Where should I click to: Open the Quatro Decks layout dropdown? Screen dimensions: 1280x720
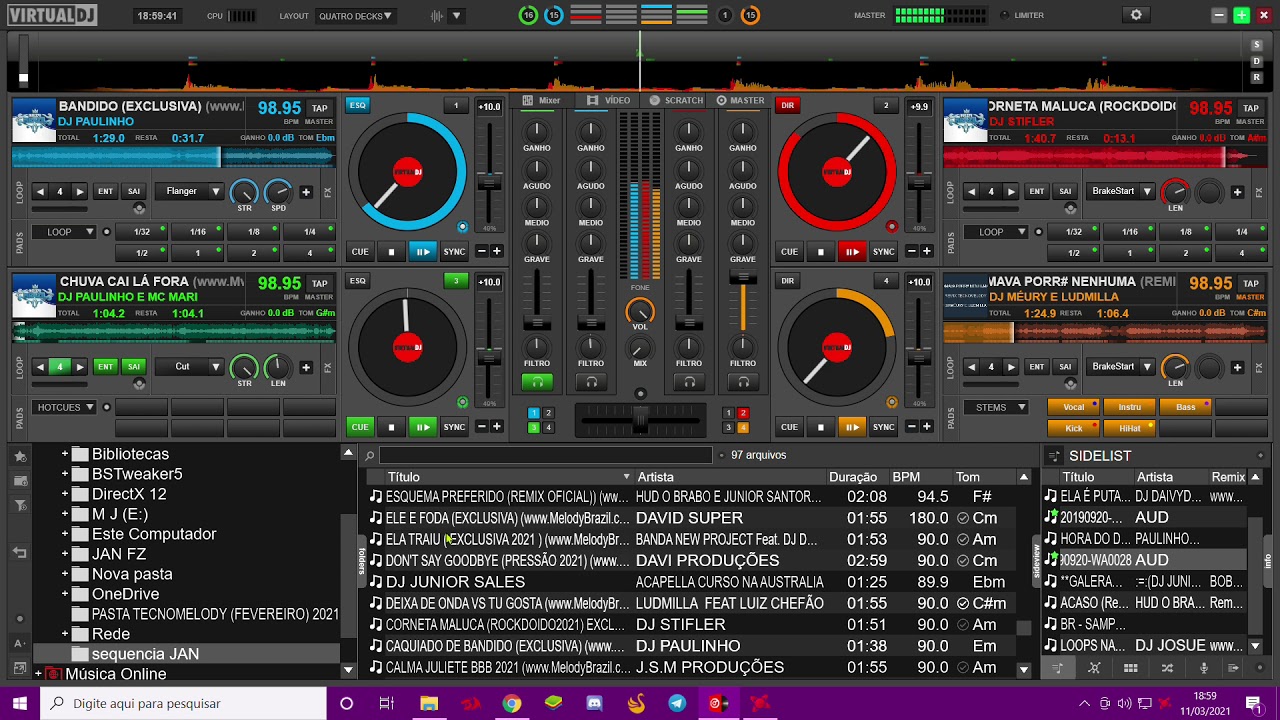coord(356,16)
